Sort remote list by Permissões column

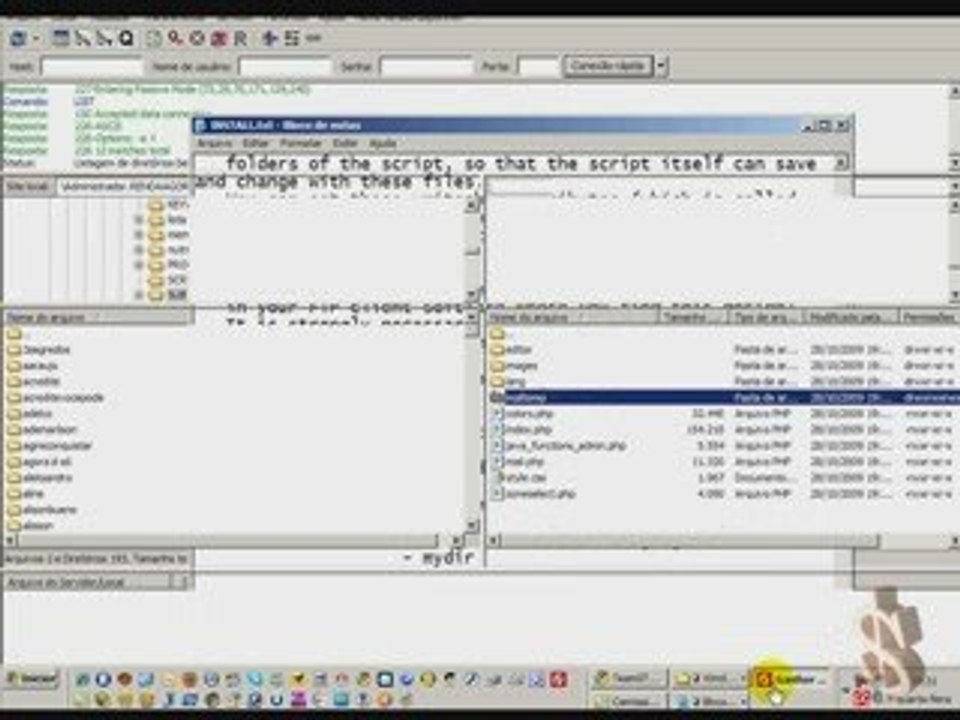click(929, 317)
